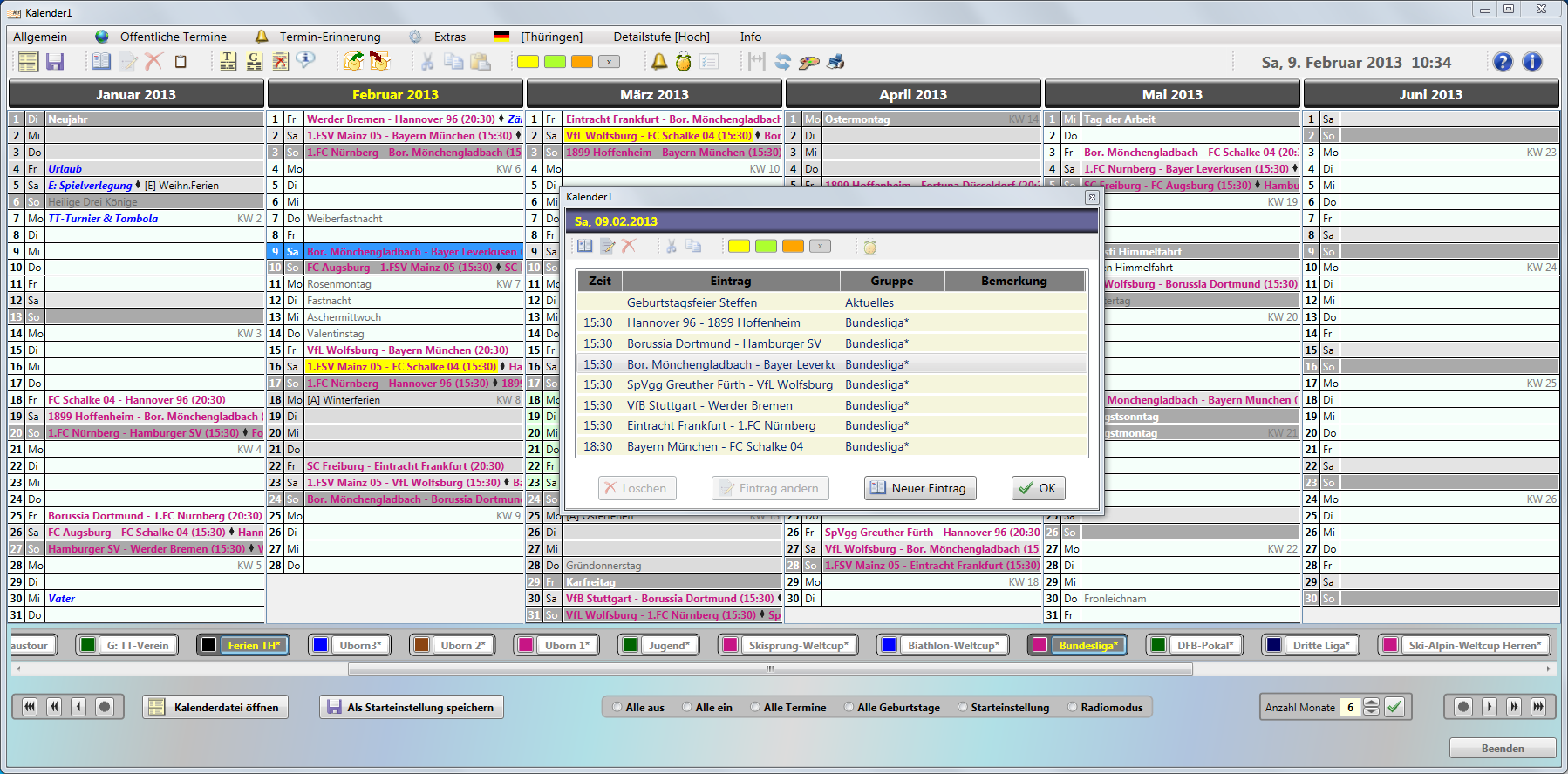This screenshot has width=1568, height=774.
Task: Confirm the day dialog with OK
Action: (1038, 488)
